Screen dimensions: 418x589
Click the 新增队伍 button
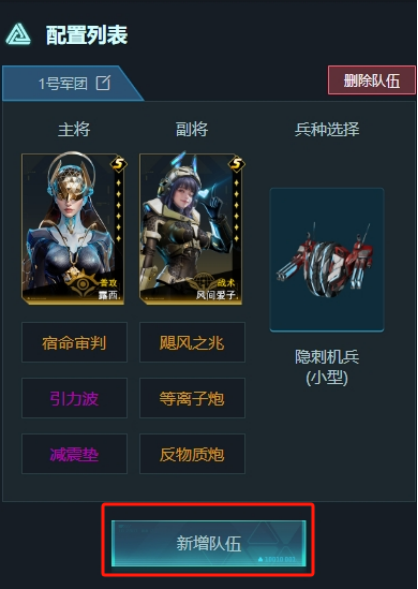(208, 544)
